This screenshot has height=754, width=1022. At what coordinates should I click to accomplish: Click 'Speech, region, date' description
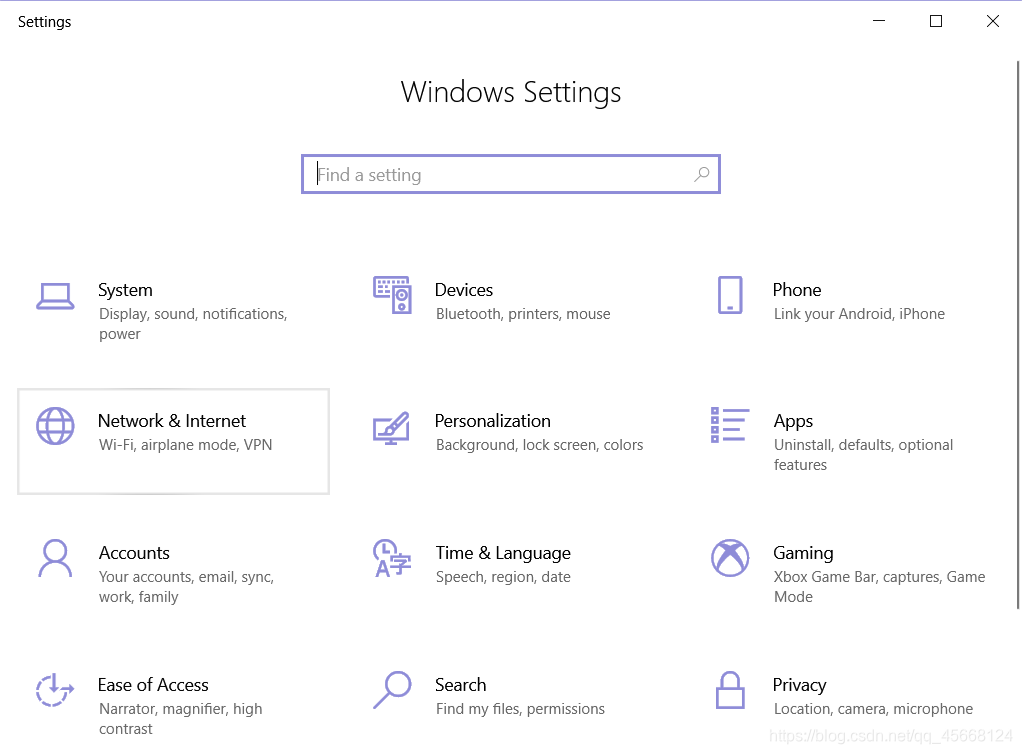click(503, 577)
